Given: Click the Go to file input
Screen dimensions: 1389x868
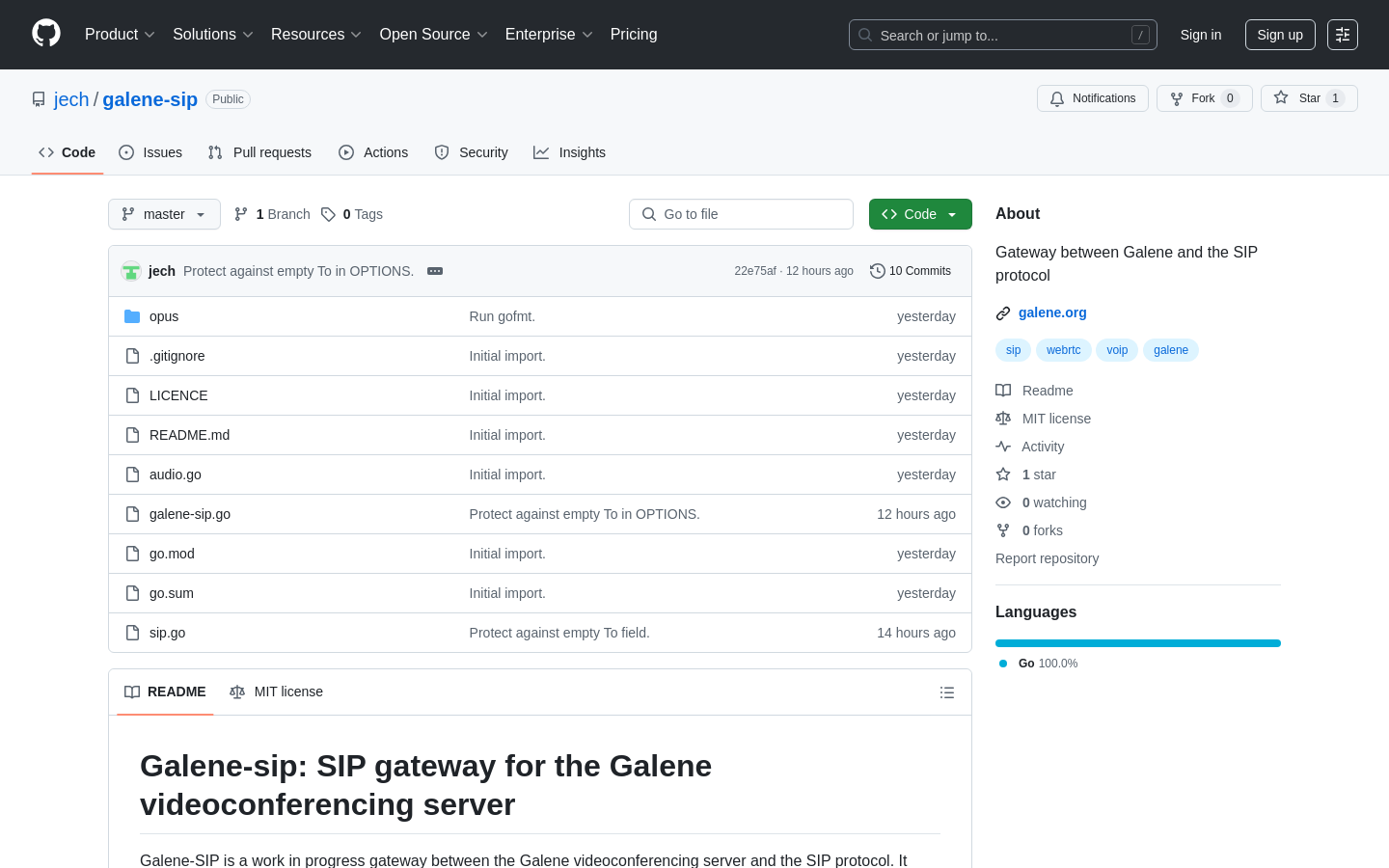Looking at the screenshot, I should [741, 214].
